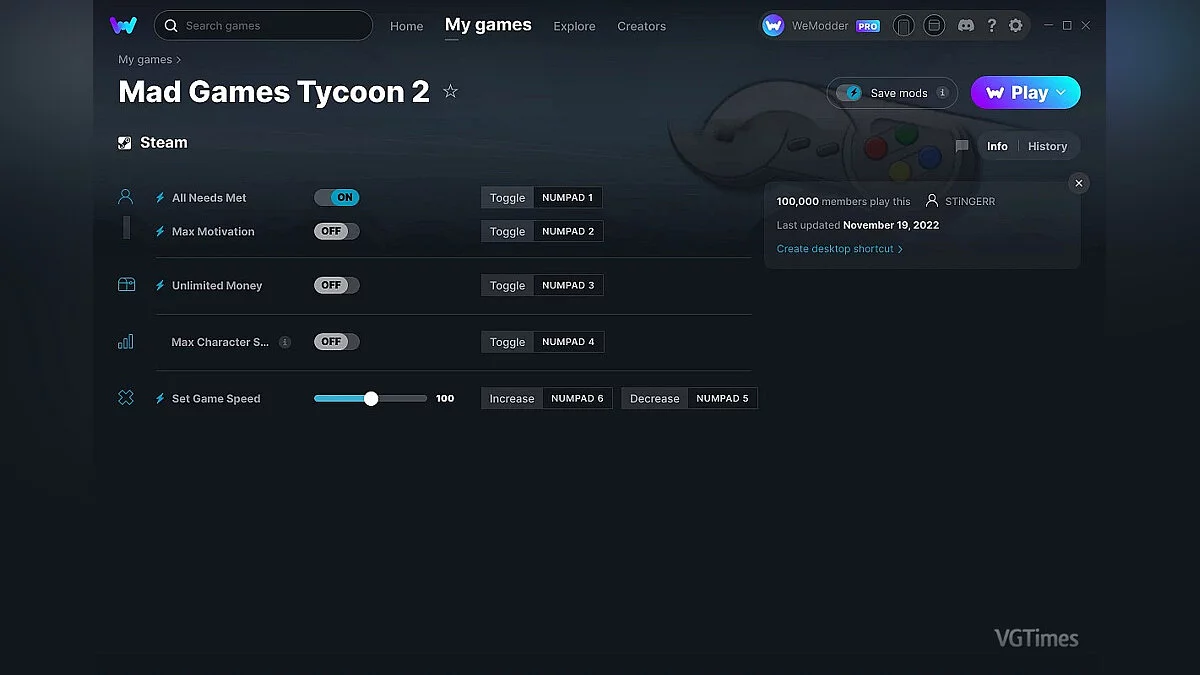
Task: Favorite the game with the star icon
Action: pos(450,91)
